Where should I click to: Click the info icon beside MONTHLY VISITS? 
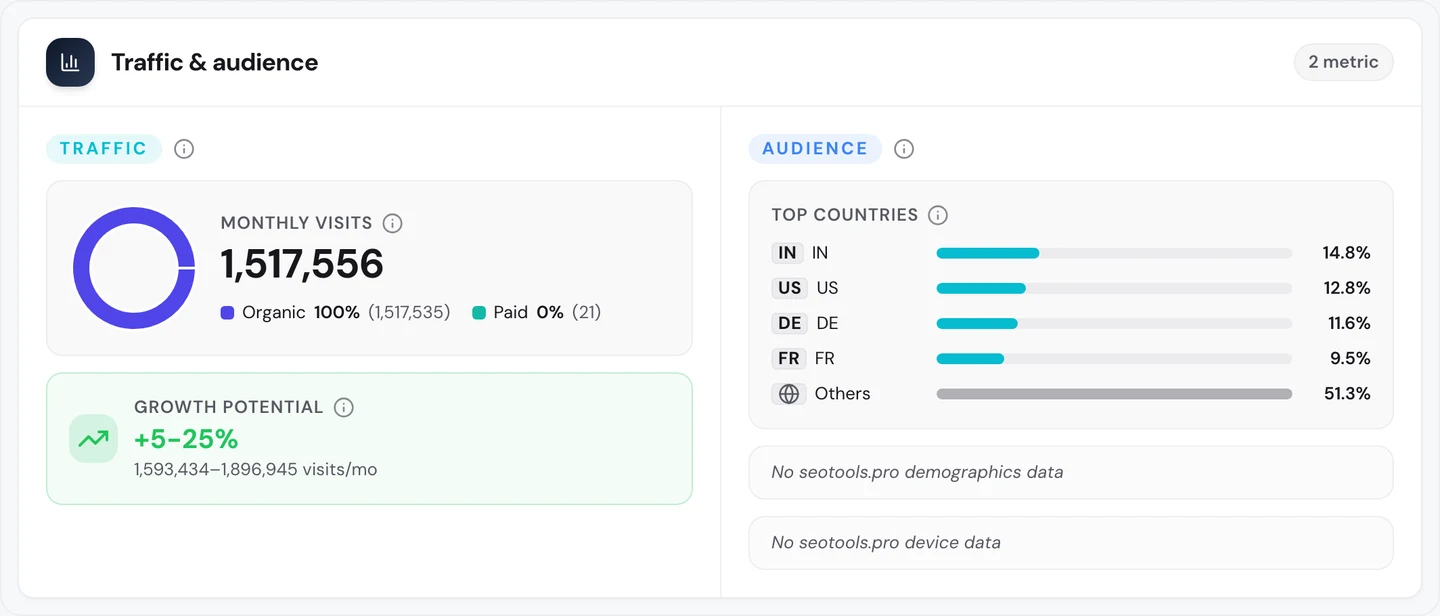[393, 223]
